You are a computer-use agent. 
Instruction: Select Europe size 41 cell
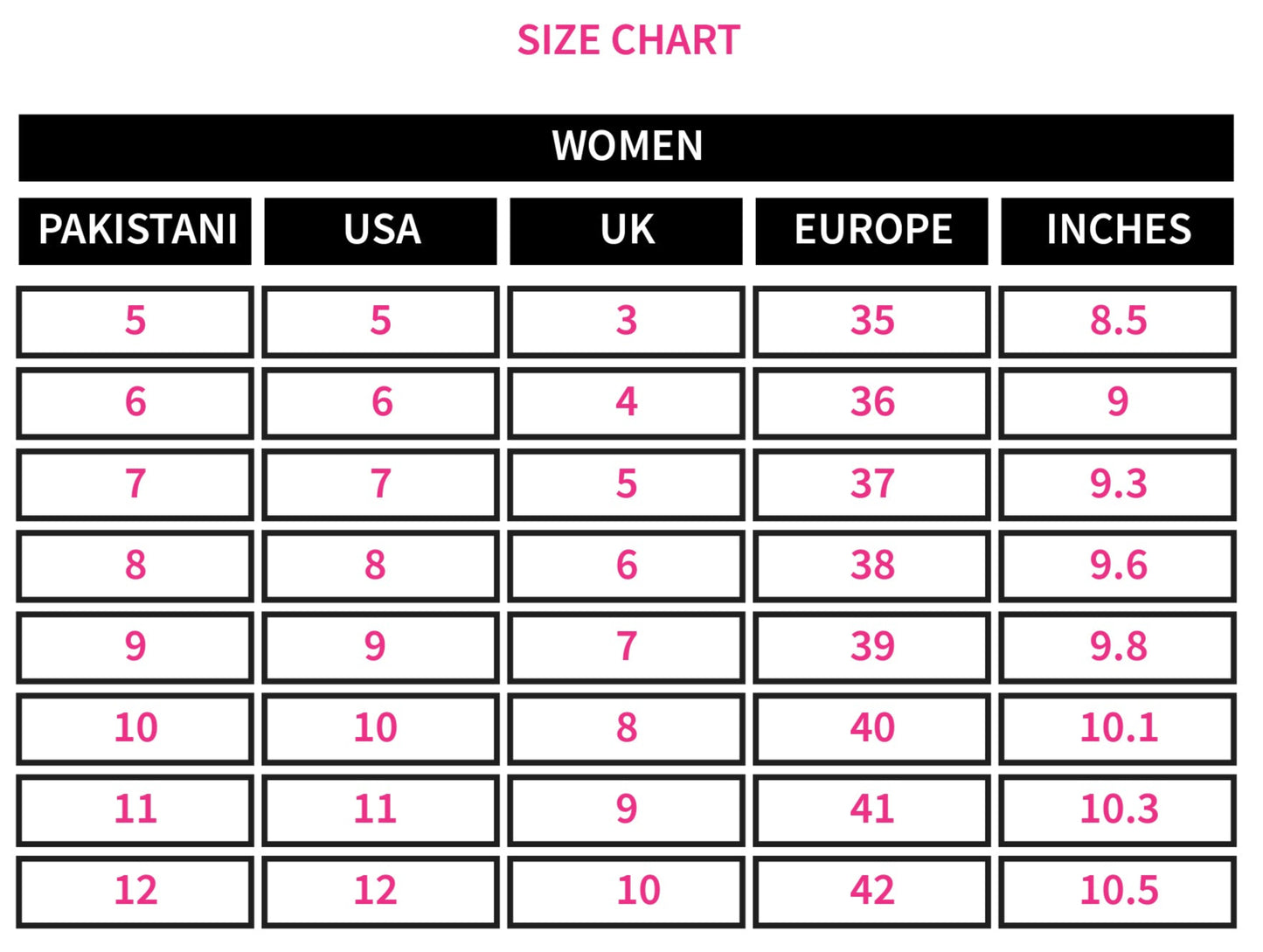point(871,810)
